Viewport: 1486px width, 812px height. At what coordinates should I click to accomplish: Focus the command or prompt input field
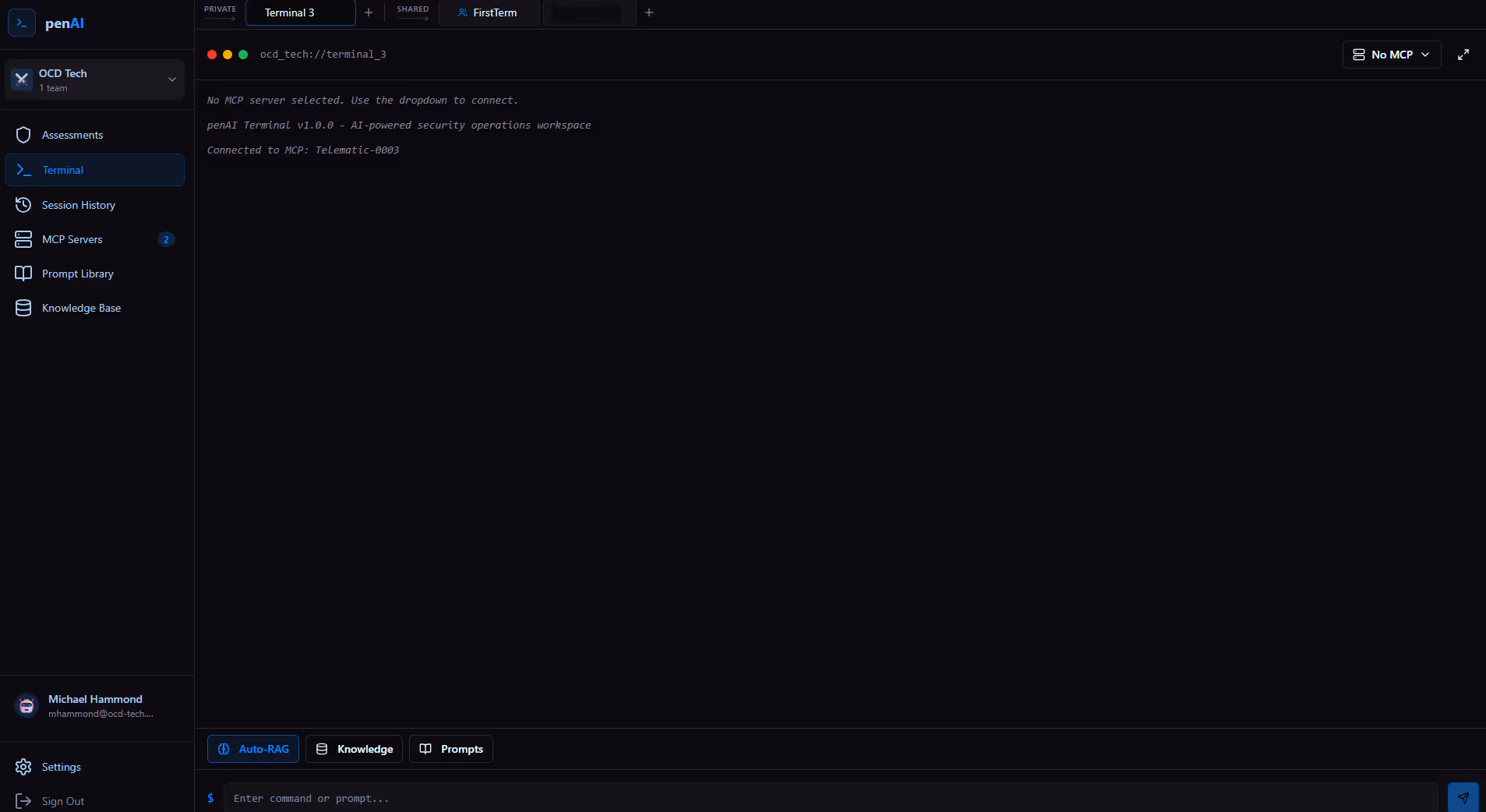click(831, 798)
